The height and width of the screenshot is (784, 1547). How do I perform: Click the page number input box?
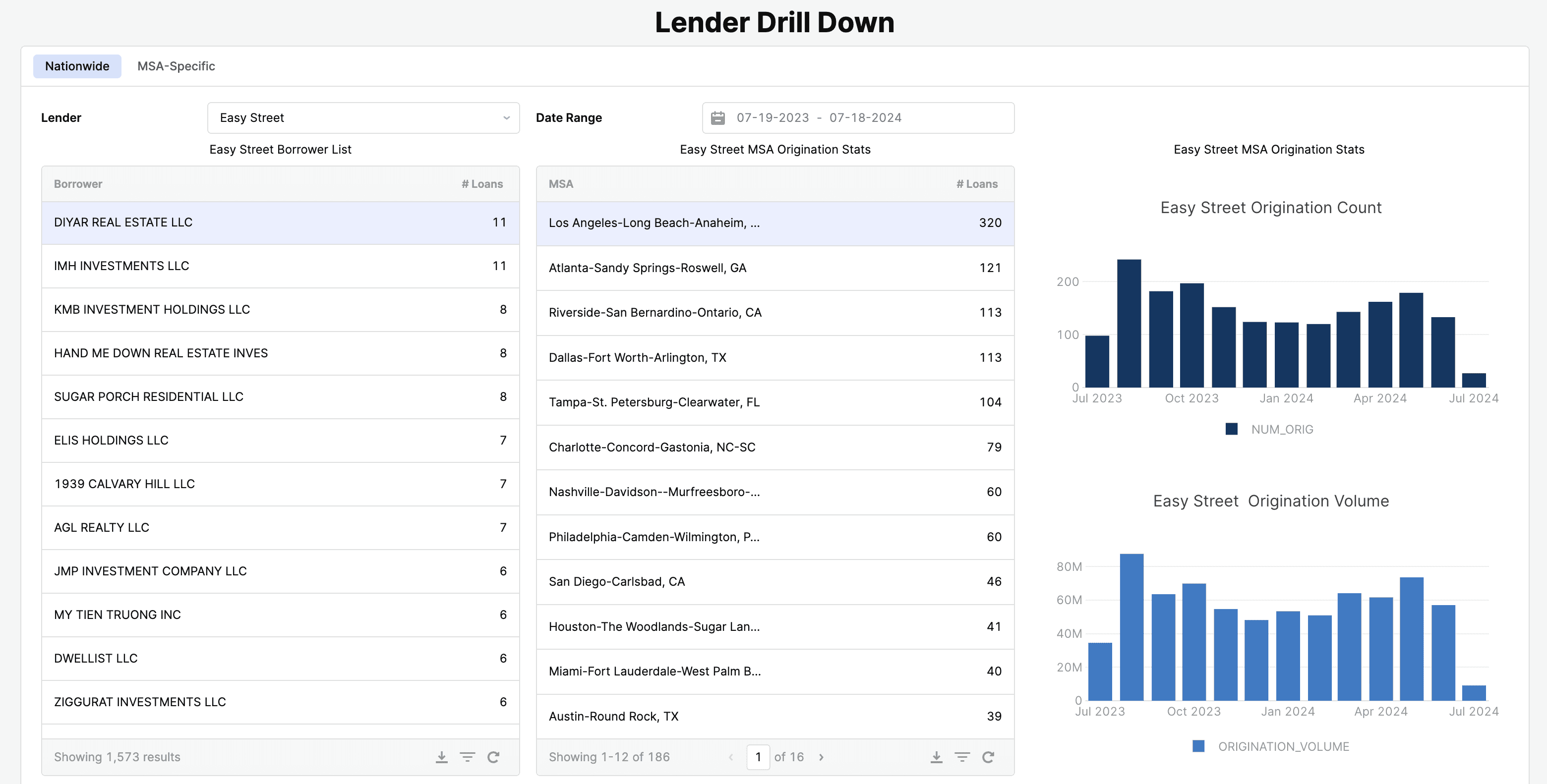[x=759, y=757]
